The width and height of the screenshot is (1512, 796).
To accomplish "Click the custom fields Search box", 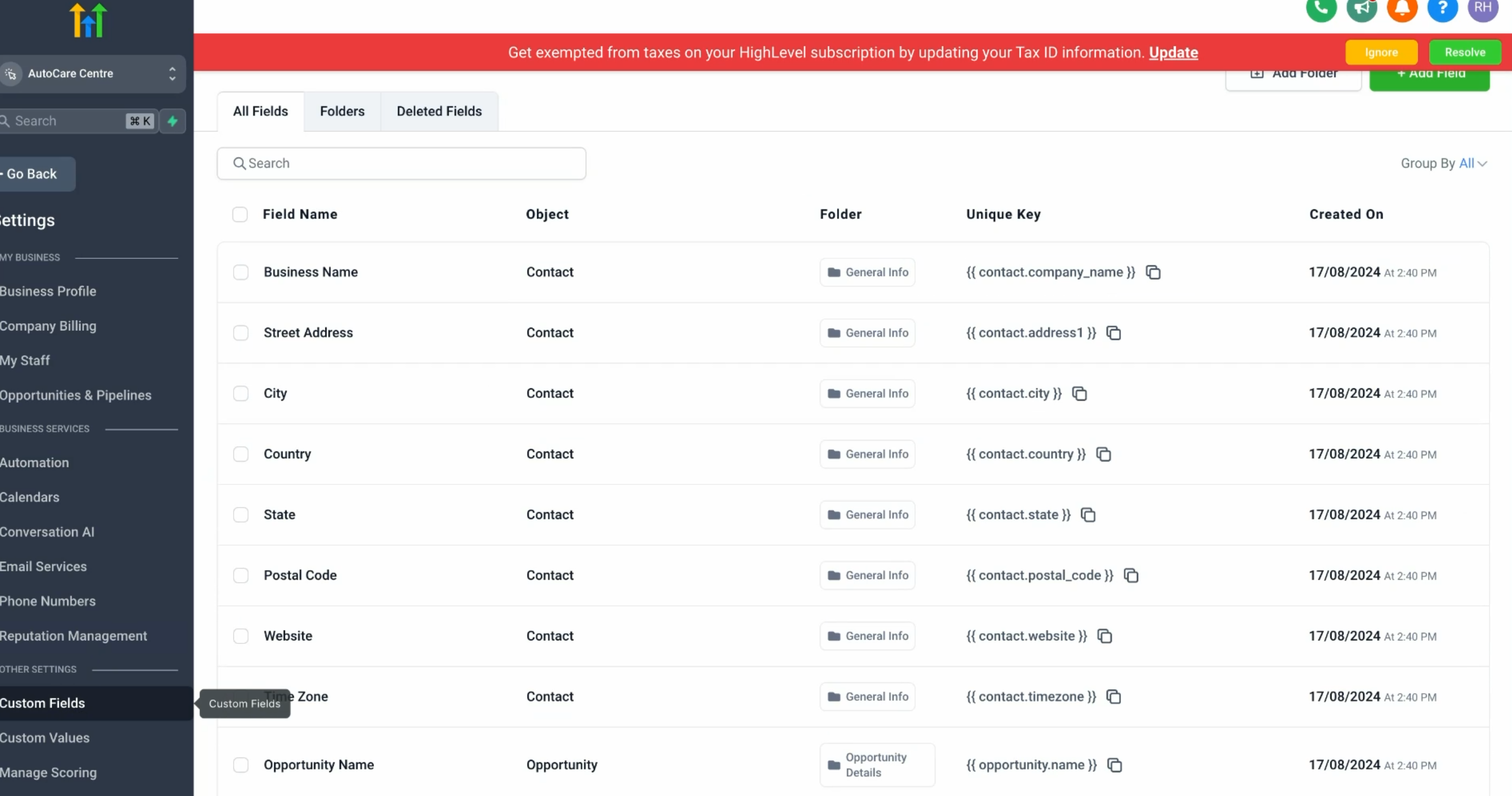I will [x=402, y=163].
